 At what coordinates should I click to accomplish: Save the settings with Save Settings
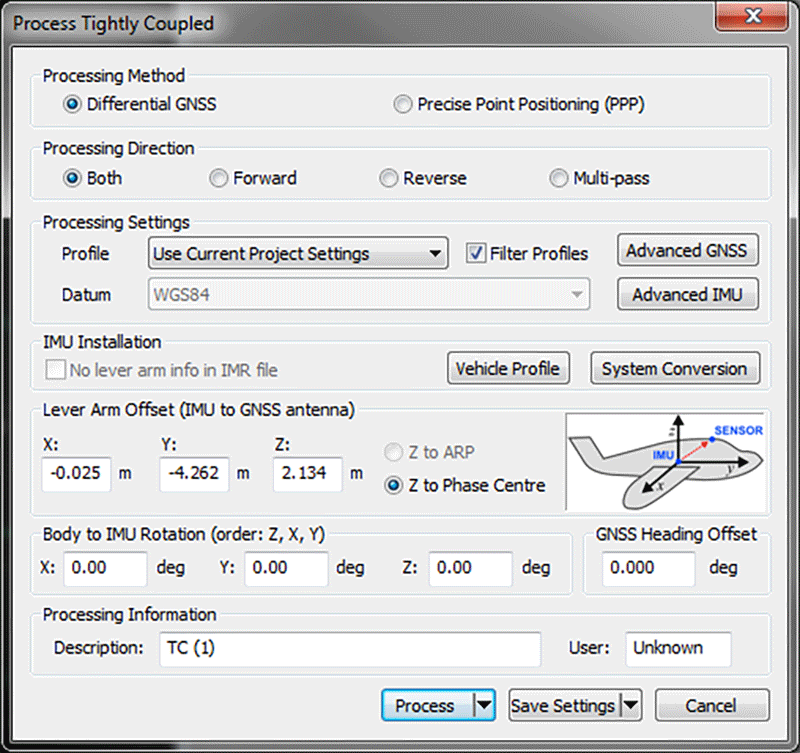564,706
